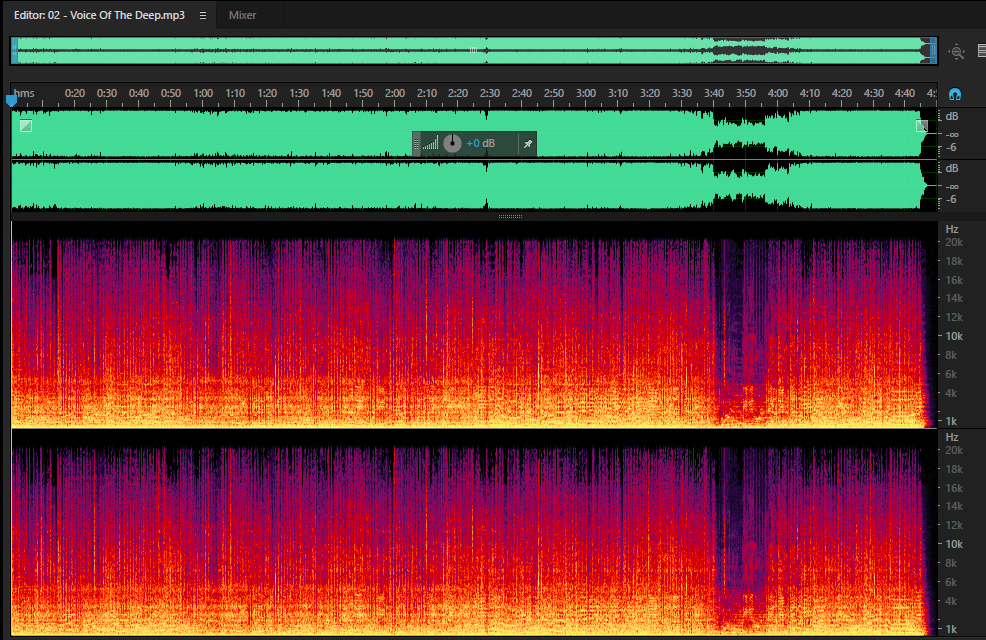986x640 pixels.
Task: Click the lower waveform channel's dB scale label
Action: pos(951,168)
